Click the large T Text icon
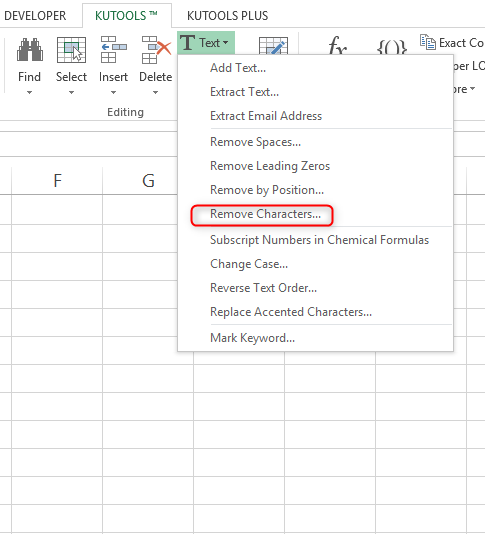Image resolution: width=485 pixels, height=534 pixels. pos(187,43)
